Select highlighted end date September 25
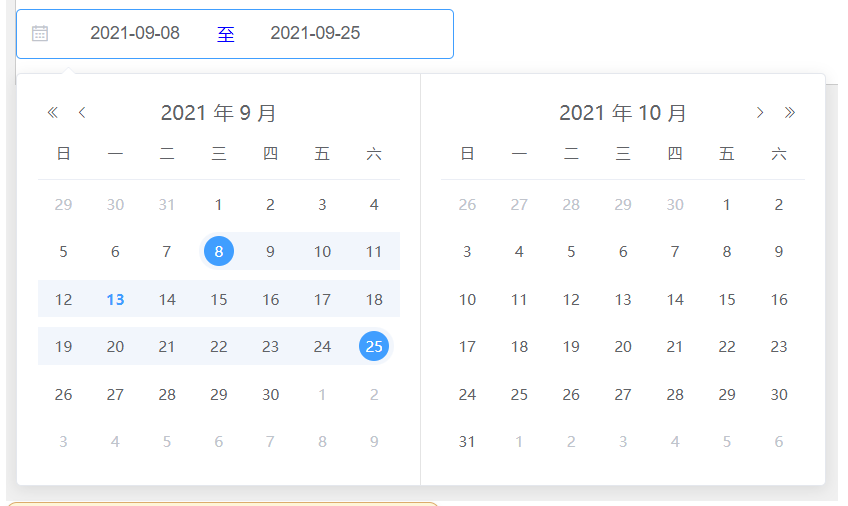The image size is (848, 506). (374, 347)
